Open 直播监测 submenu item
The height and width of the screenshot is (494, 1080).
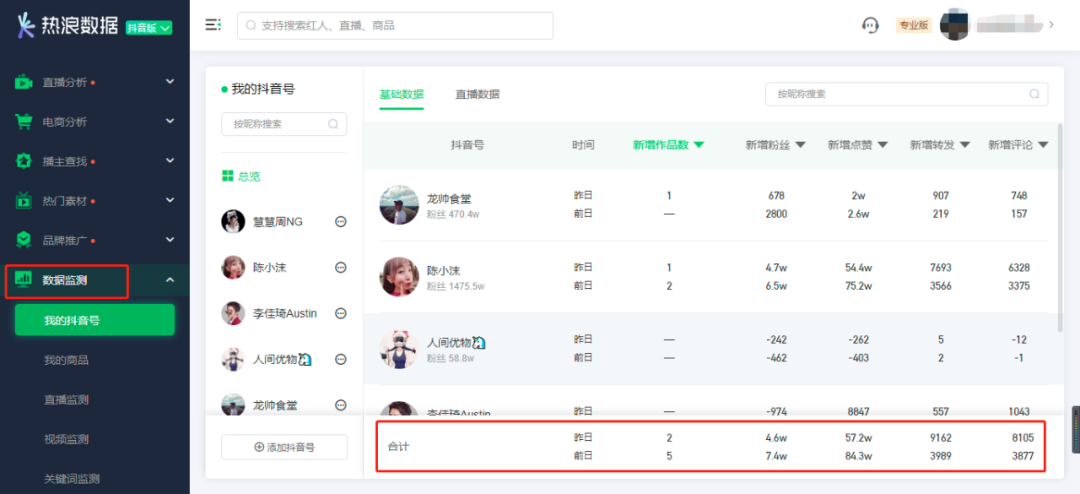point(66,400)
